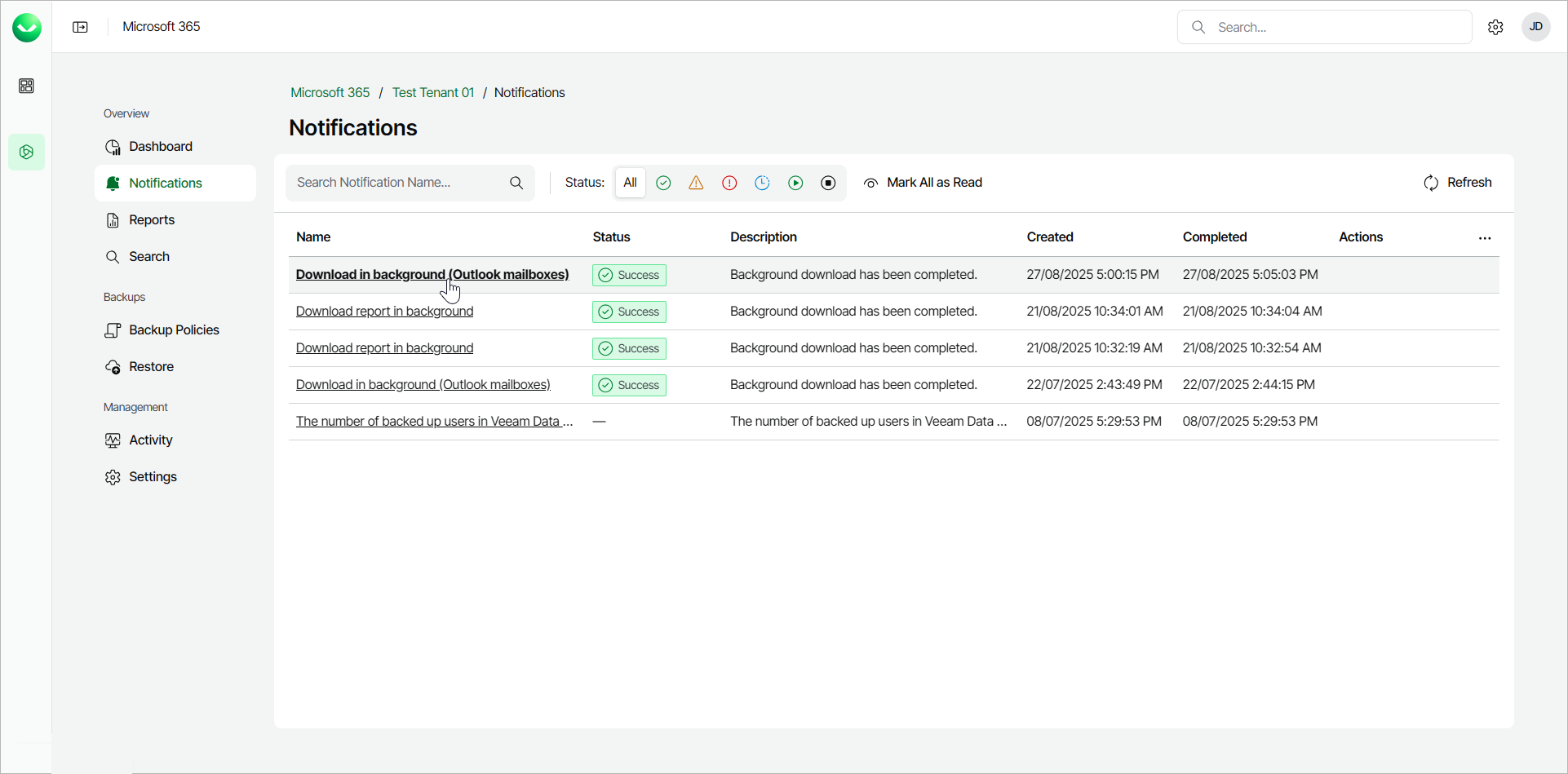This screenshot has width=1568, height=774.
Task: Click the truncated backed up users description text
Action: point(869,422)
